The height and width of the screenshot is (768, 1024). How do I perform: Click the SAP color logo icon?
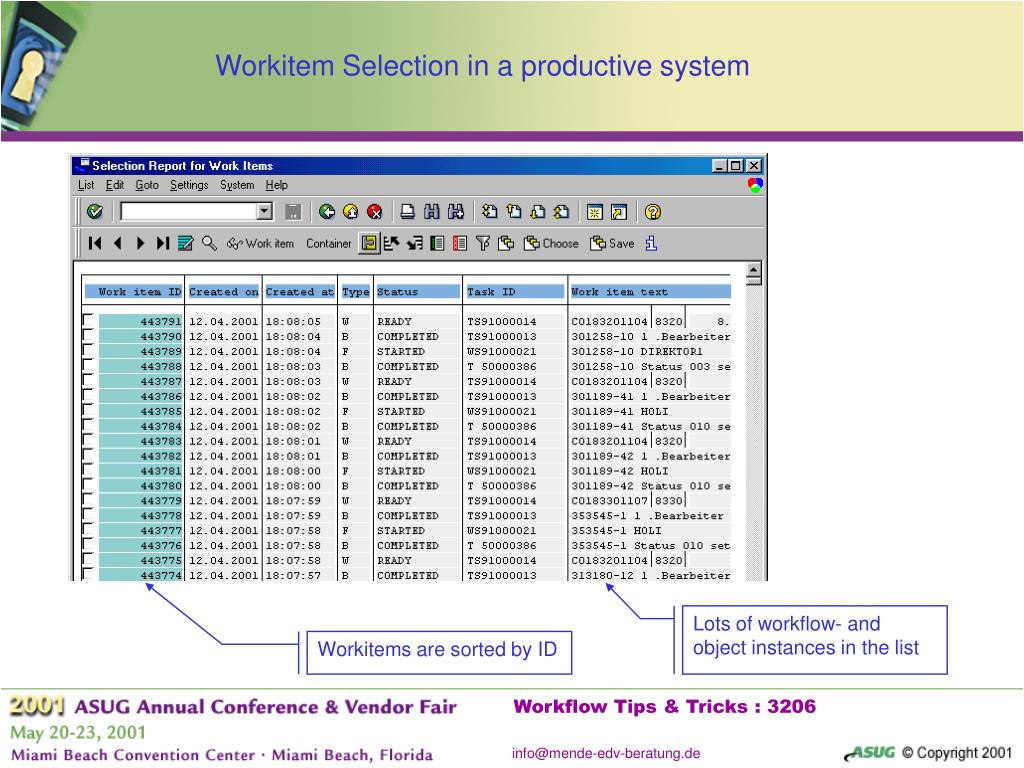point(755,185)
